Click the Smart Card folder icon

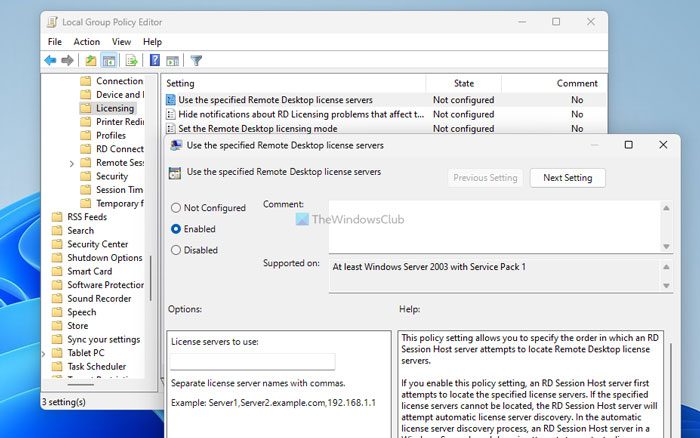coord(57,271)
